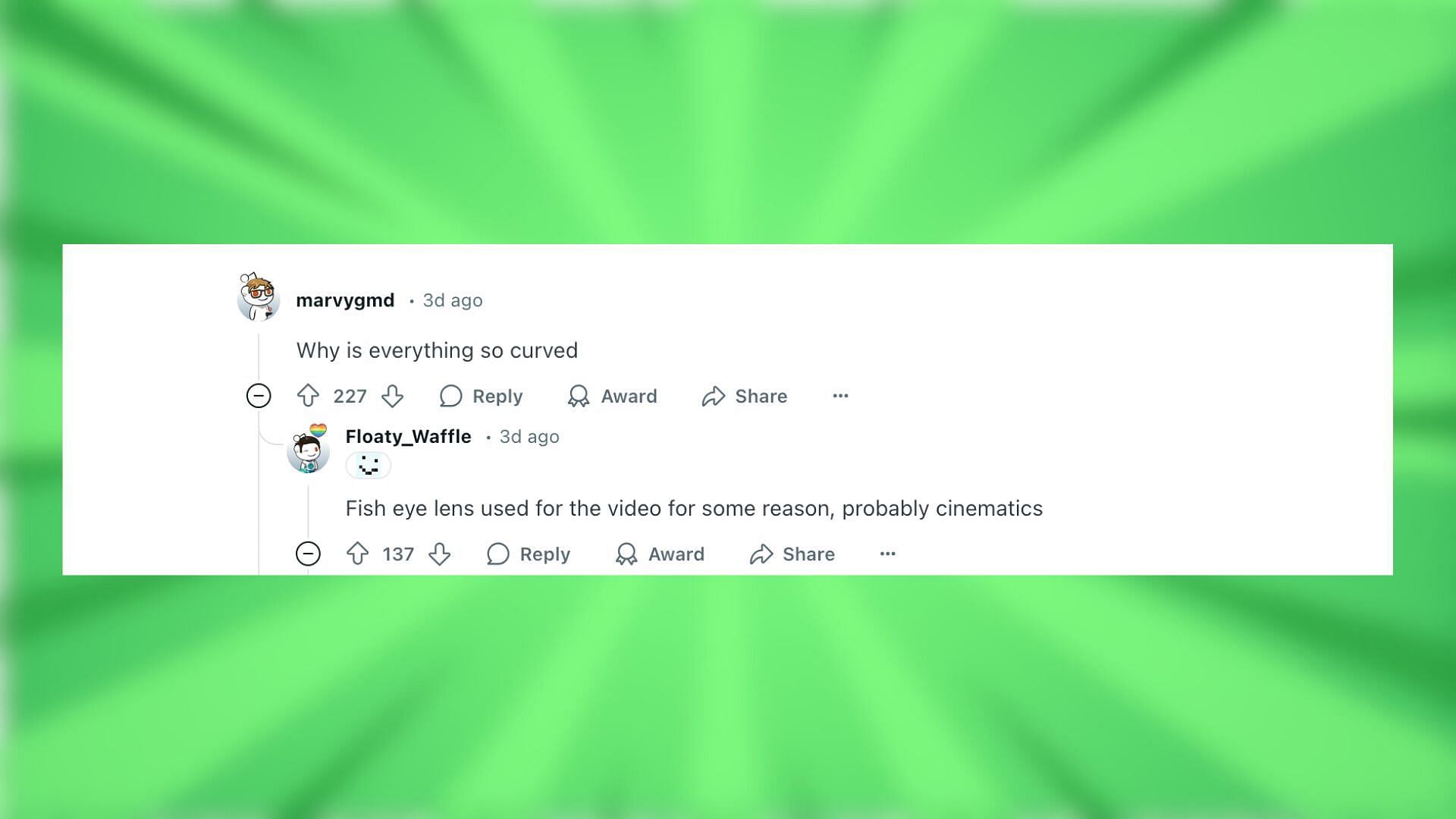Click the upvote arrow on Floaty_Waffle comment
This screenshot has width=1456, height=819.
click(x=358, y=553)
